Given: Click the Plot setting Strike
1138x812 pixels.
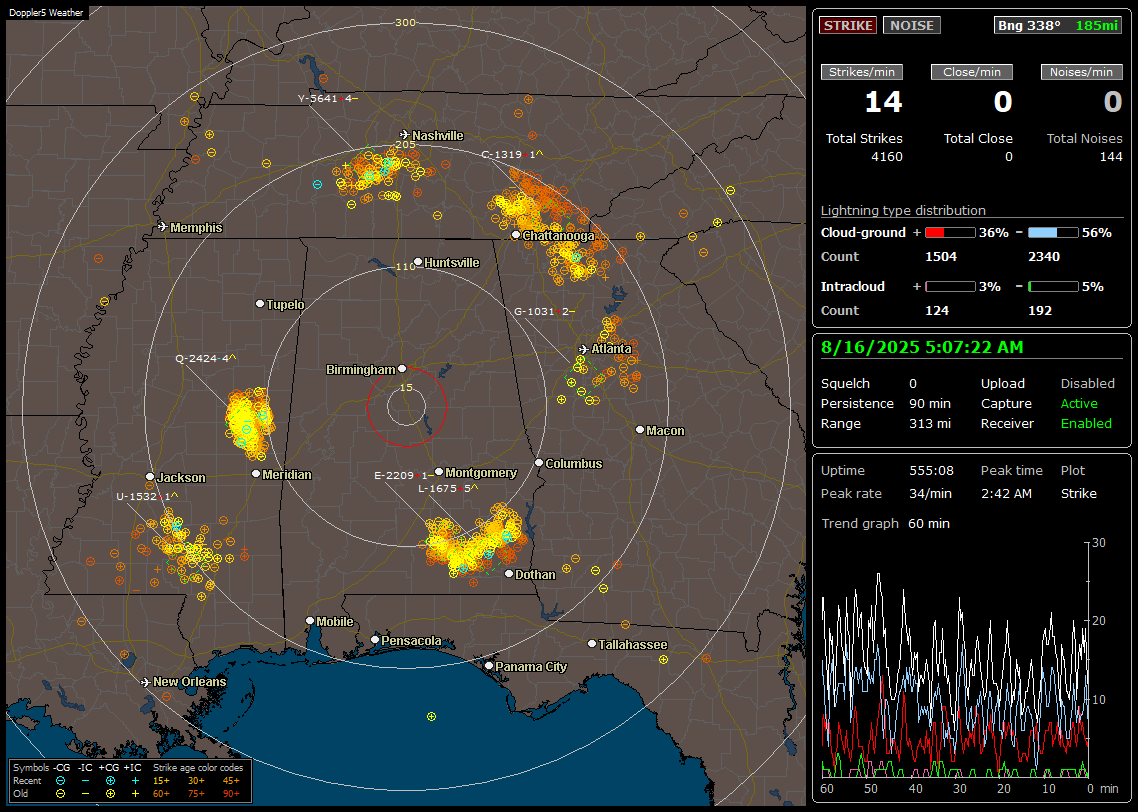Looking at the screenshot, I should click(x=1078, y=493).
